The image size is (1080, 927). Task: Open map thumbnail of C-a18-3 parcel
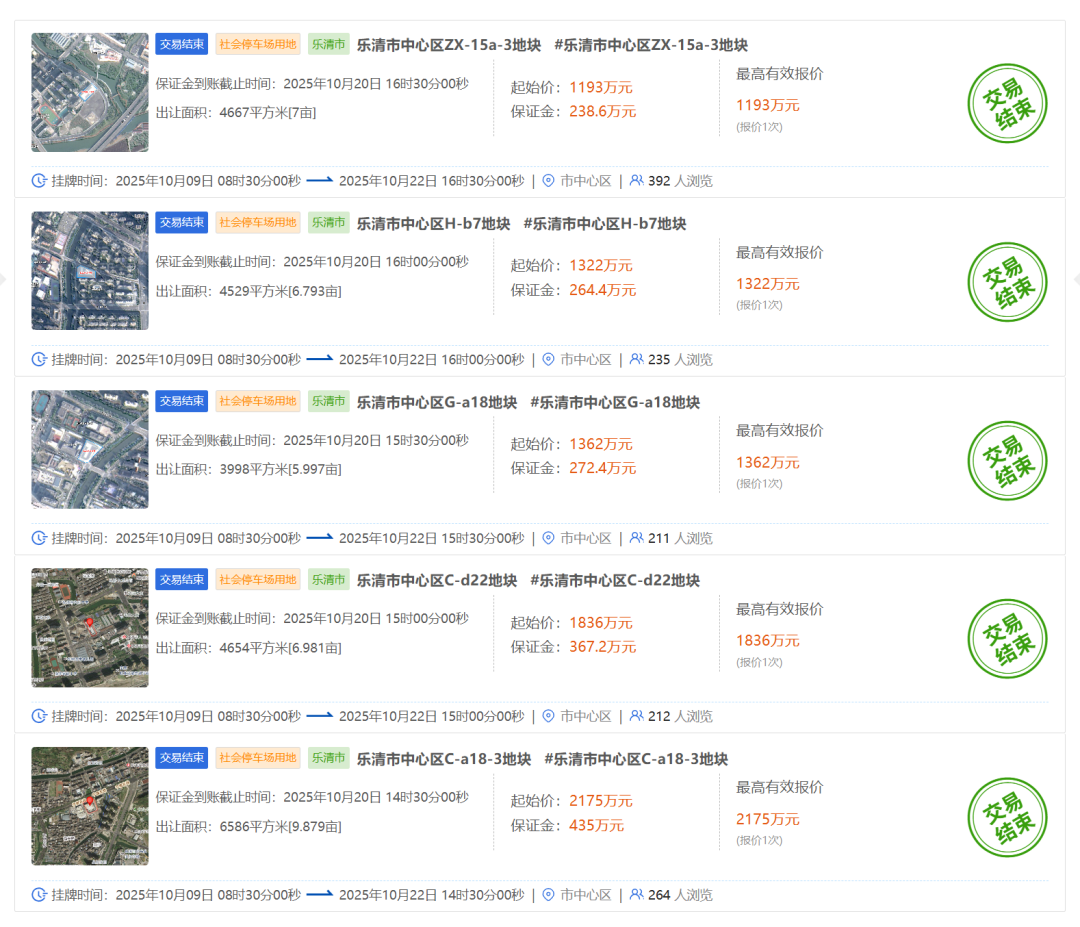coord(90,806)
